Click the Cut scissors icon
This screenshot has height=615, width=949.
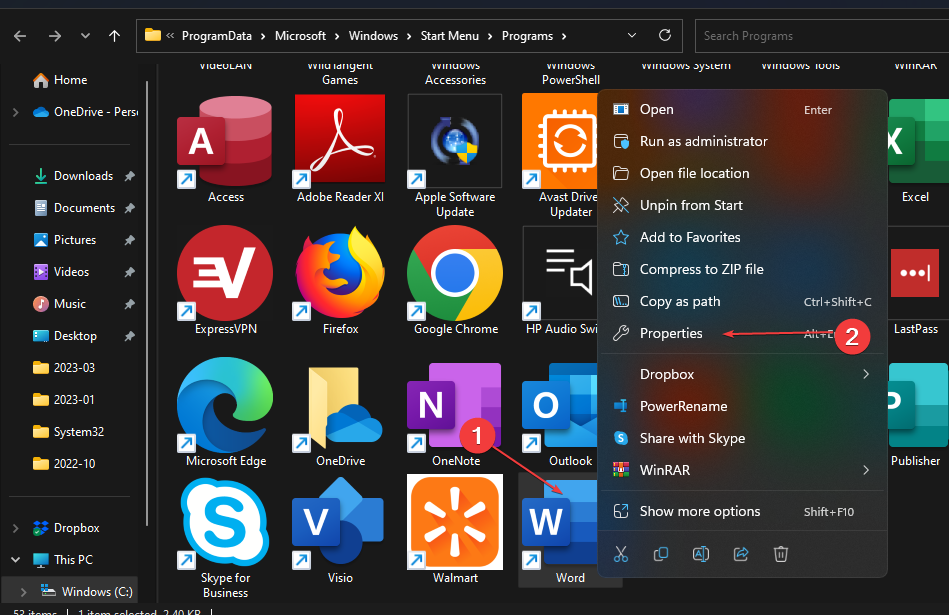point(621,554)
